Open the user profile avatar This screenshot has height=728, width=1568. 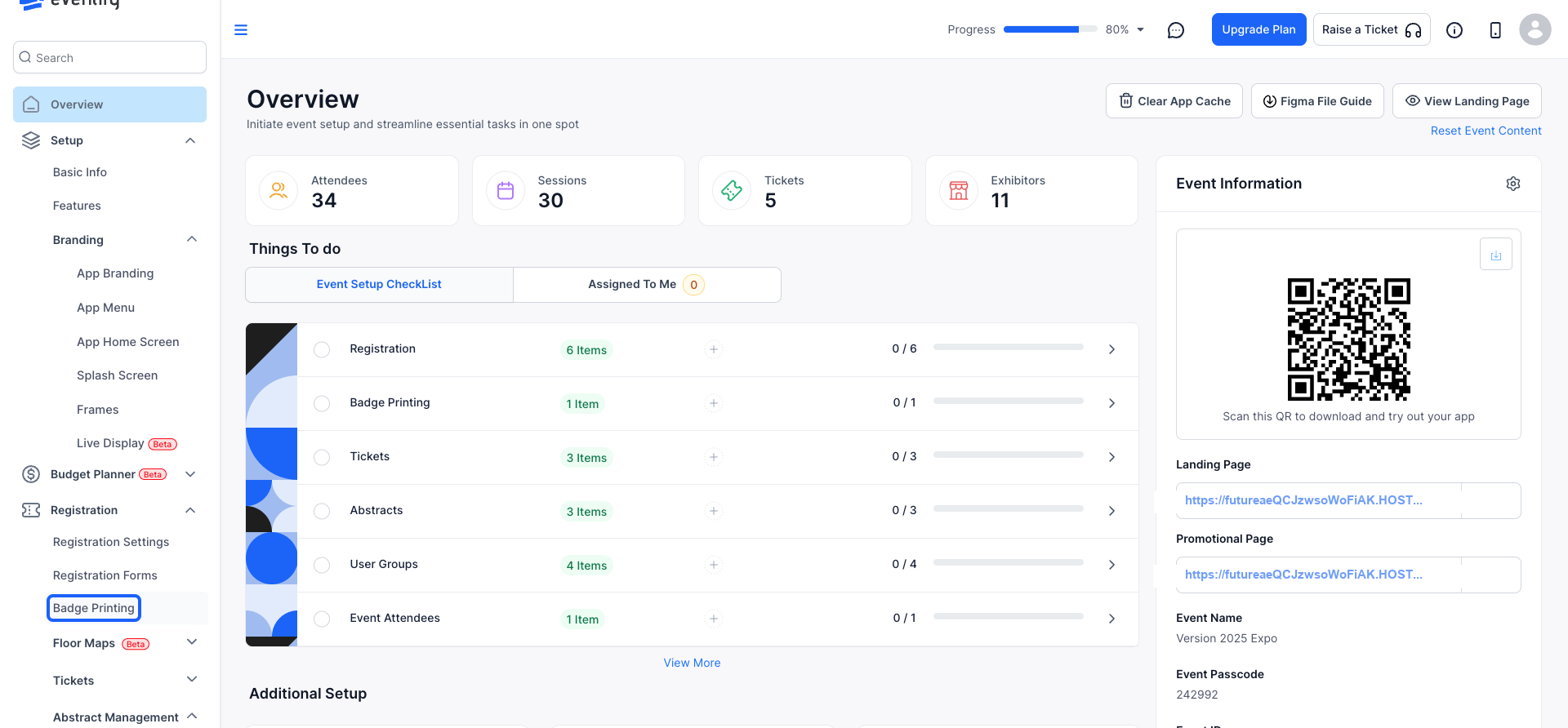[1535, 29]
